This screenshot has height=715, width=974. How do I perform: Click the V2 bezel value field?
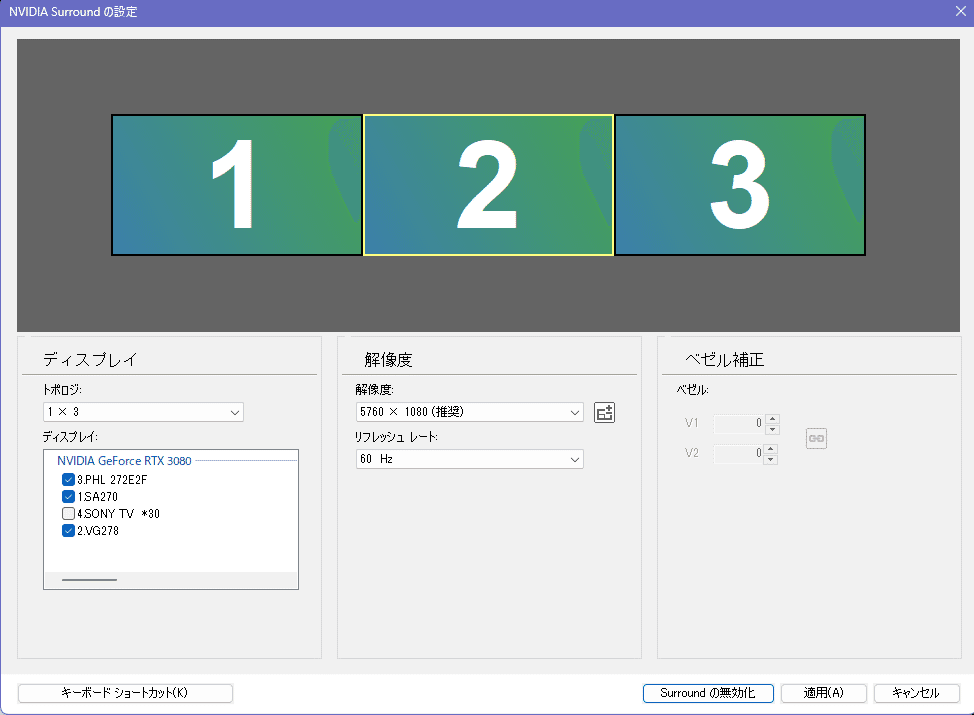pyautogui.click(x=739, y=453)
